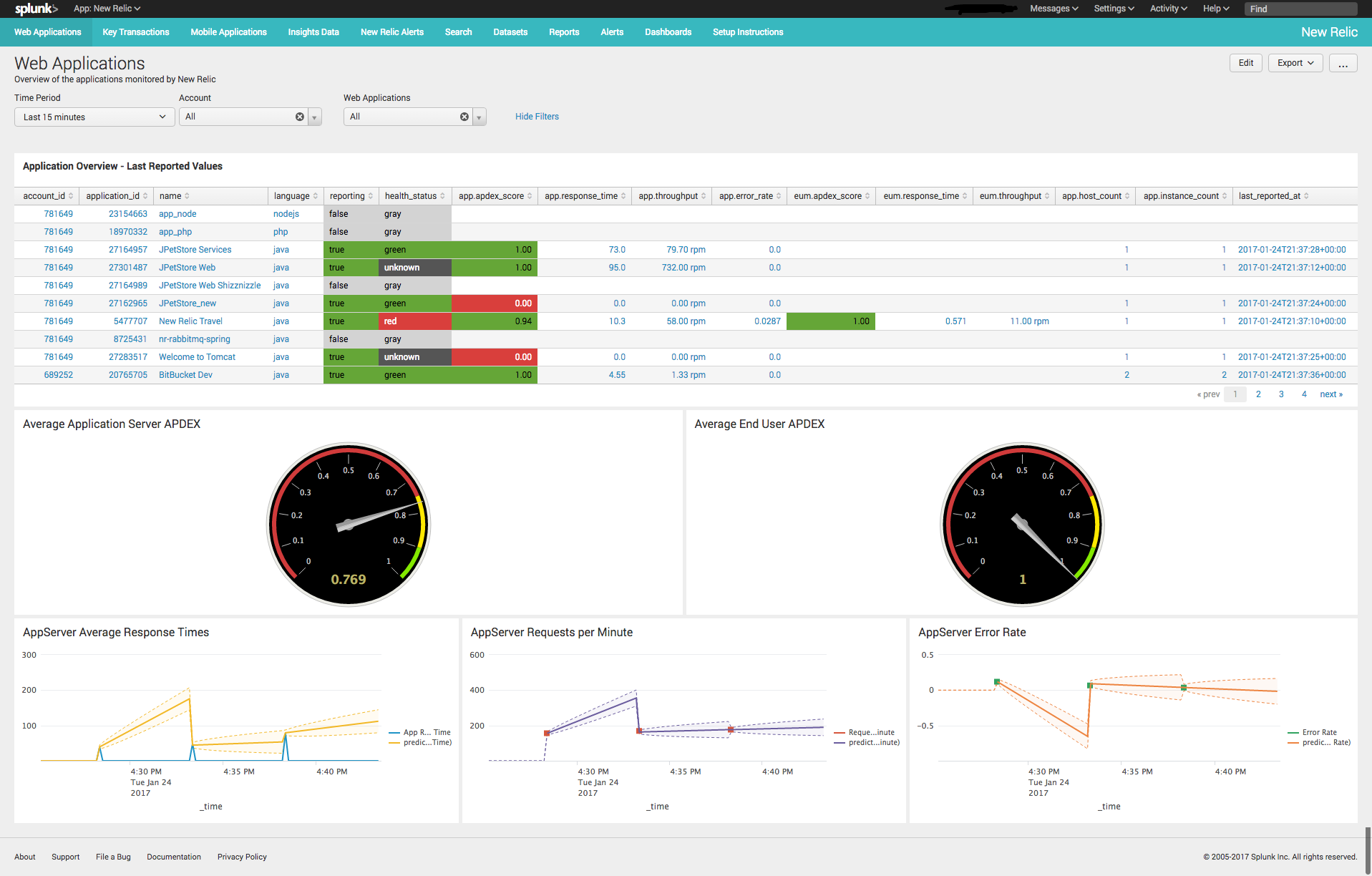
Task: Open Setup Instructions tab
Action: (x=748, y=32)
